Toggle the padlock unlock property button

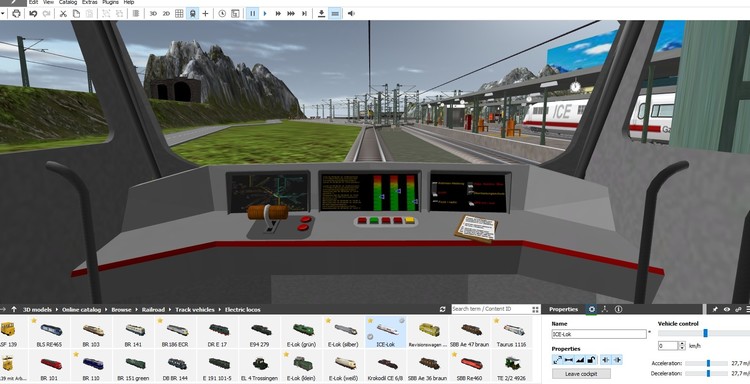tap(591, 360)
